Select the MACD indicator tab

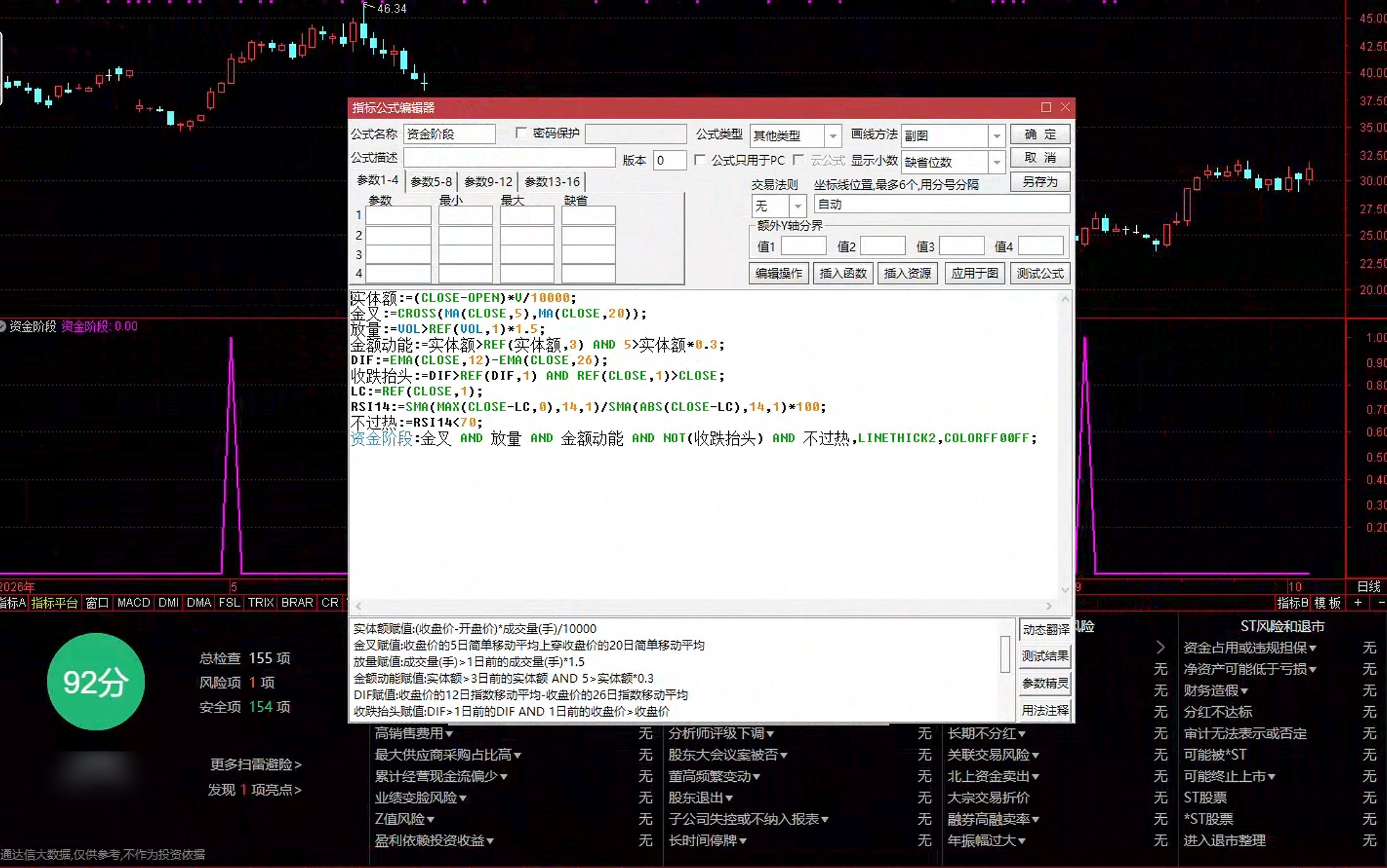tap(133, 603)
